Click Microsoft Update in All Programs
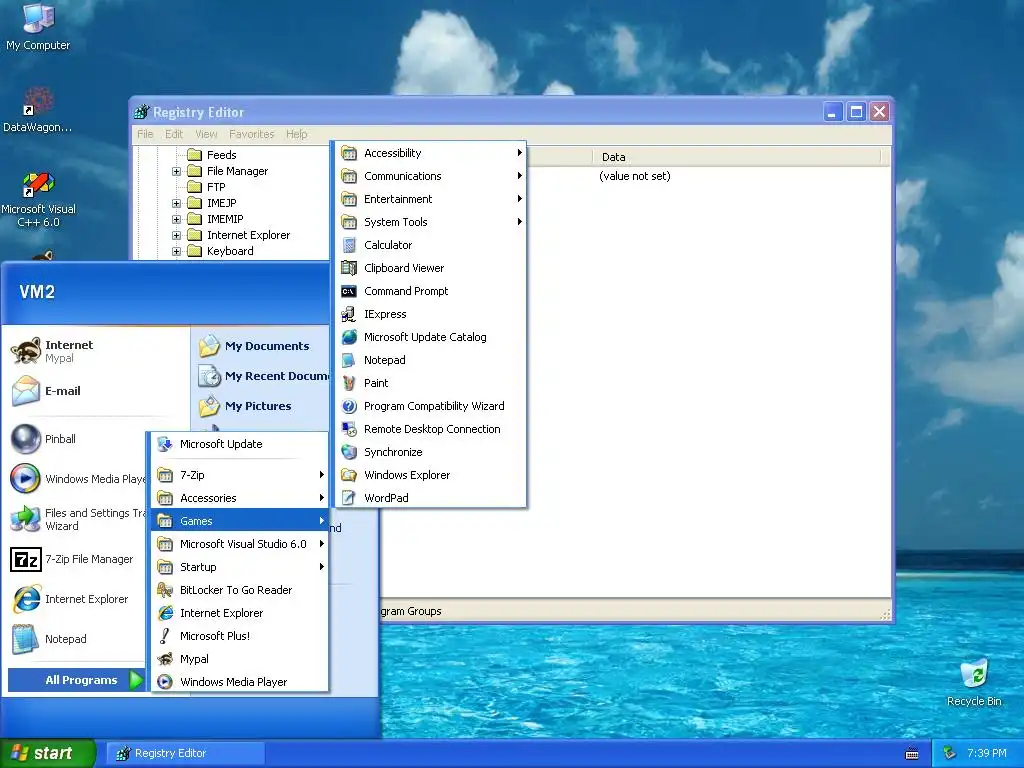 pos(240,444)
